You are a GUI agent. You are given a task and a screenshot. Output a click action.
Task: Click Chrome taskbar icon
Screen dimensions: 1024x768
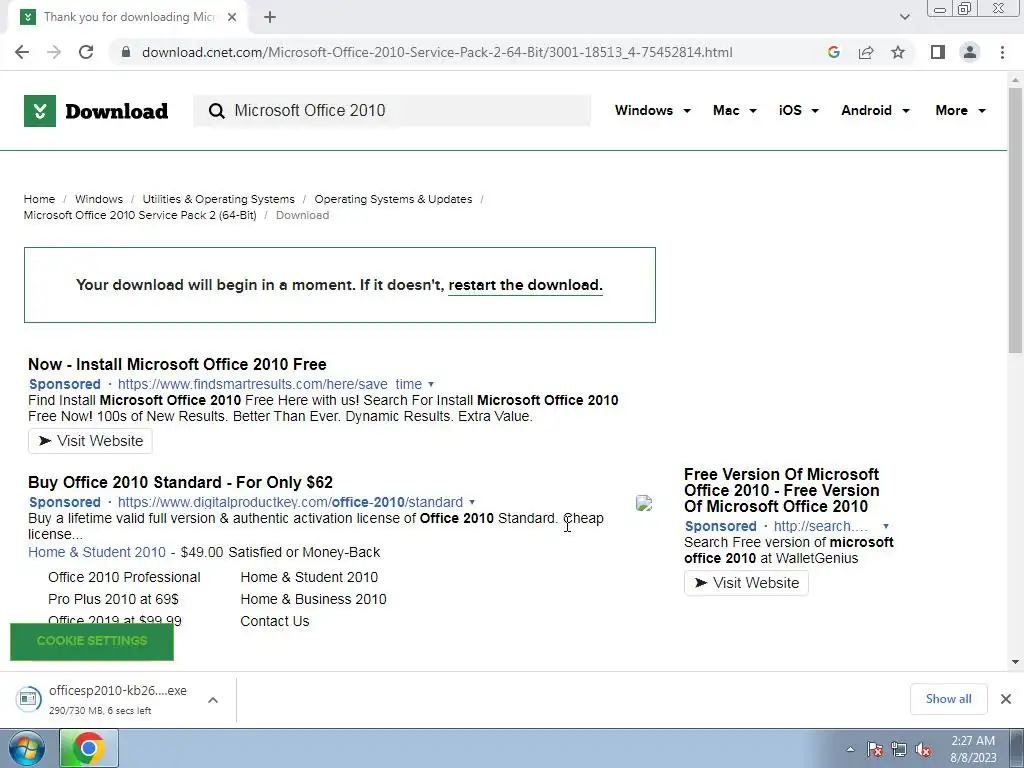89,748
